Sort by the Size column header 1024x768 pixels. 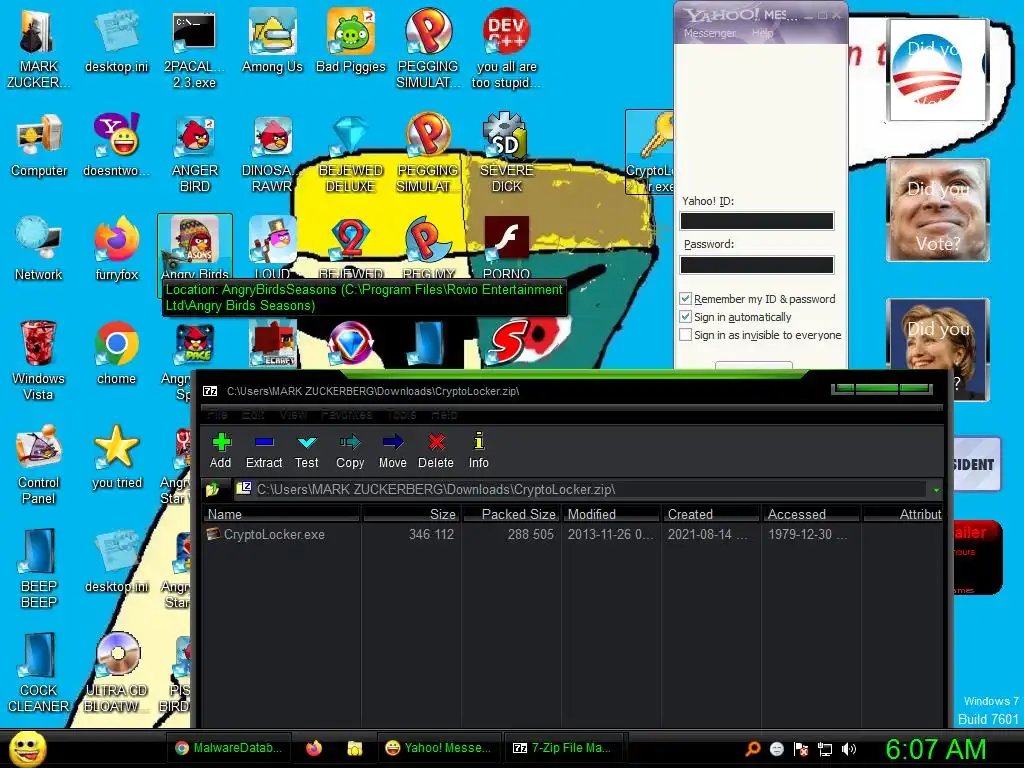pos(411,514)
